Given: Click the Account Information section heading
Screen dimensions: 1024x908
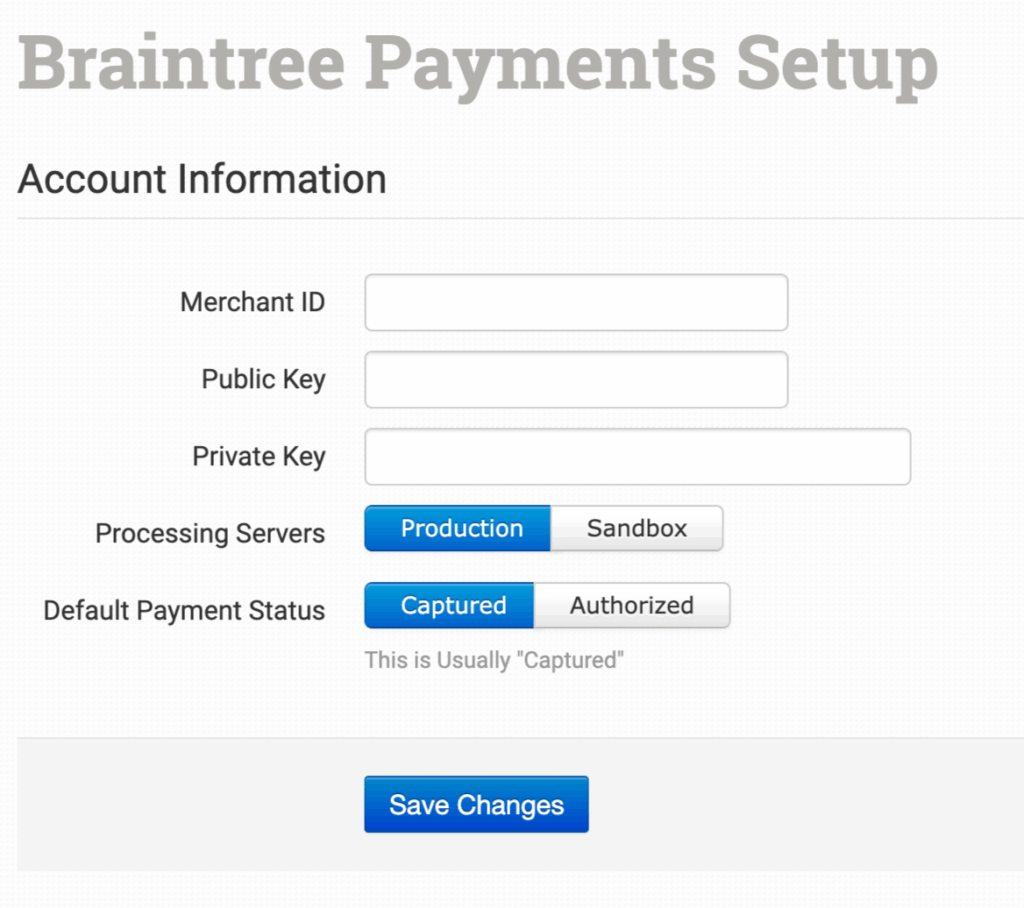Looking at the screenshot, I should [x=202, y=180].
